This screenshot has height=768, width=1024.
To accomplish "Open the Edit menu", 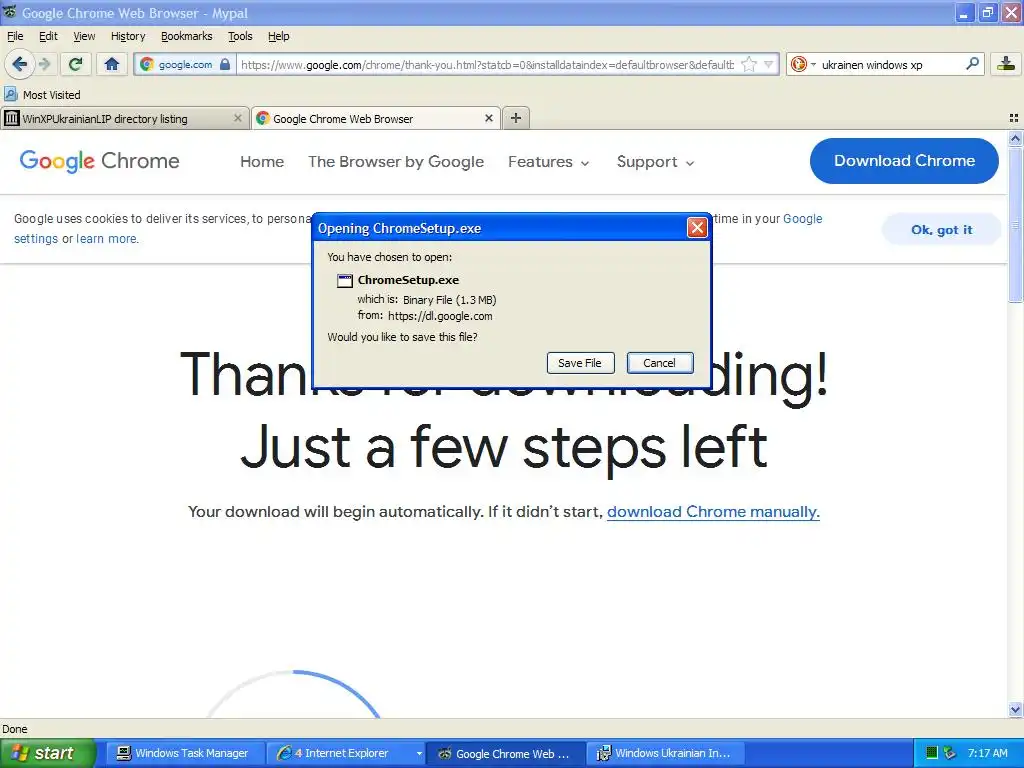I will [x=48, y=36].
